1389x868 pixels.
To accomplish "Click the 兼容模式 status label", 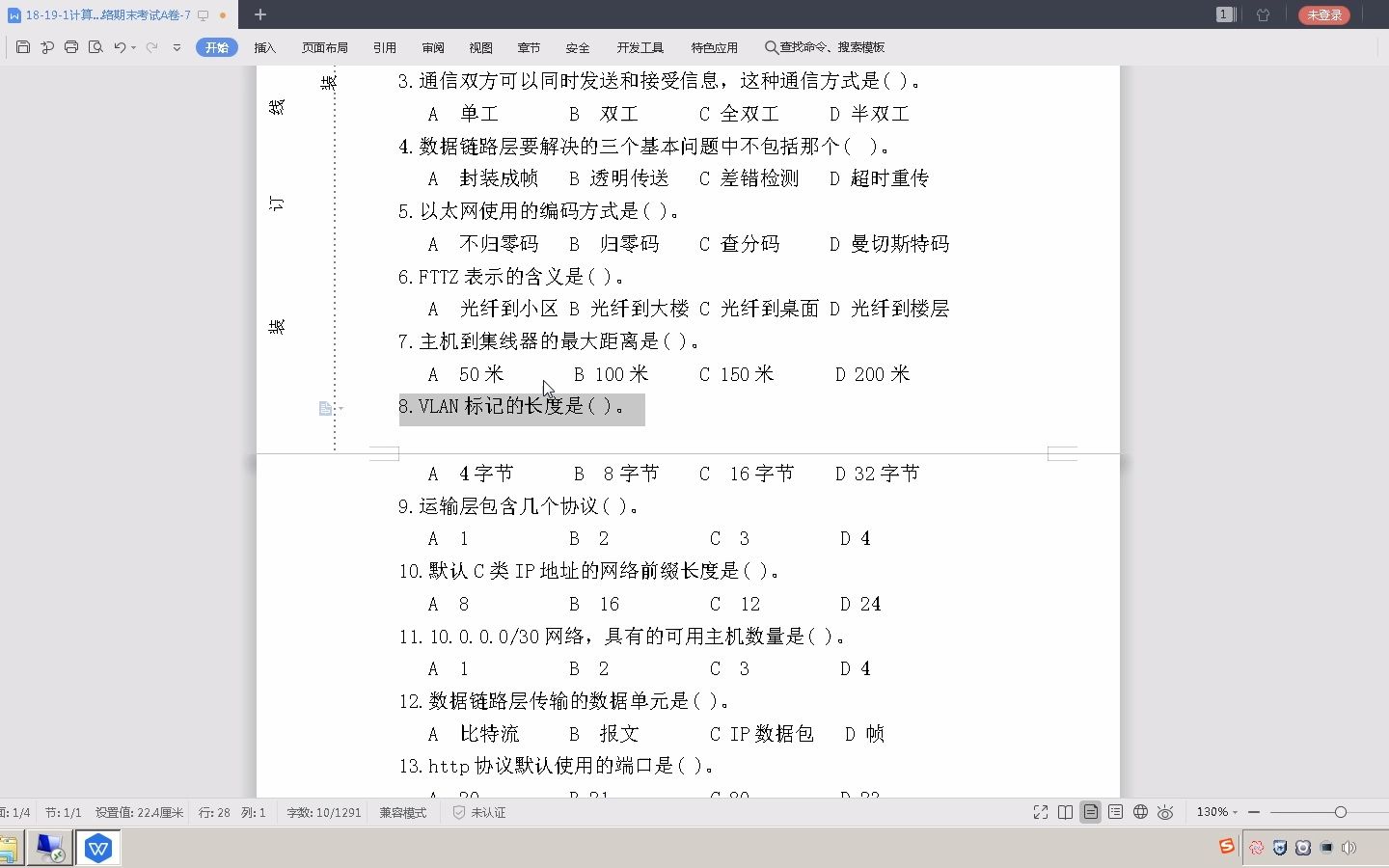I will point(402,813).
